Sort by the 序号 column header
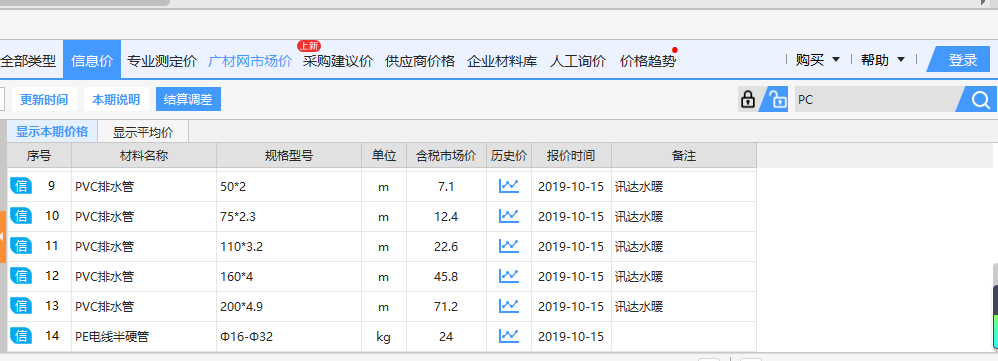This screenshot has width=998, height=361. click(39, 155)
